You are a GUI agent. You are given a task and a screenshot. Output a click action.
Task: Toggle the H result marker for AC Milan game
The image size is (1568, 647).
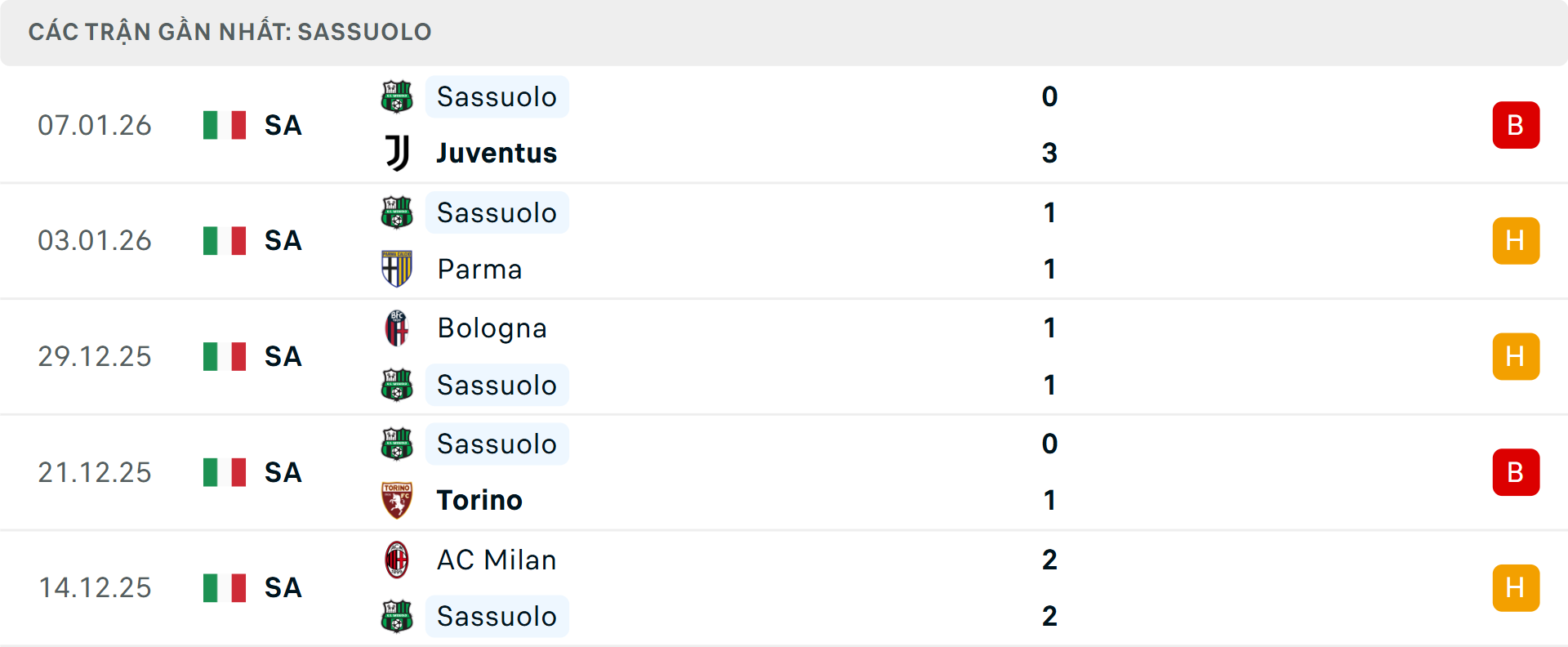pyautogui.click(x=1517, y=587)
